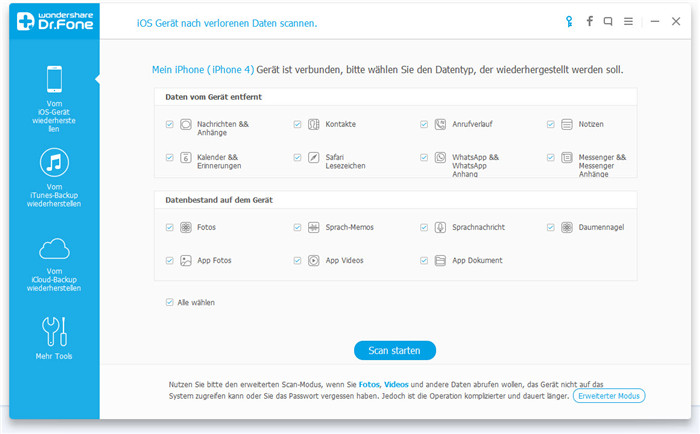Uncheck the Nachrichten && Anhänge checkbox
The image size is (700, 434).
pyautogui.click(x=170, y=124)
